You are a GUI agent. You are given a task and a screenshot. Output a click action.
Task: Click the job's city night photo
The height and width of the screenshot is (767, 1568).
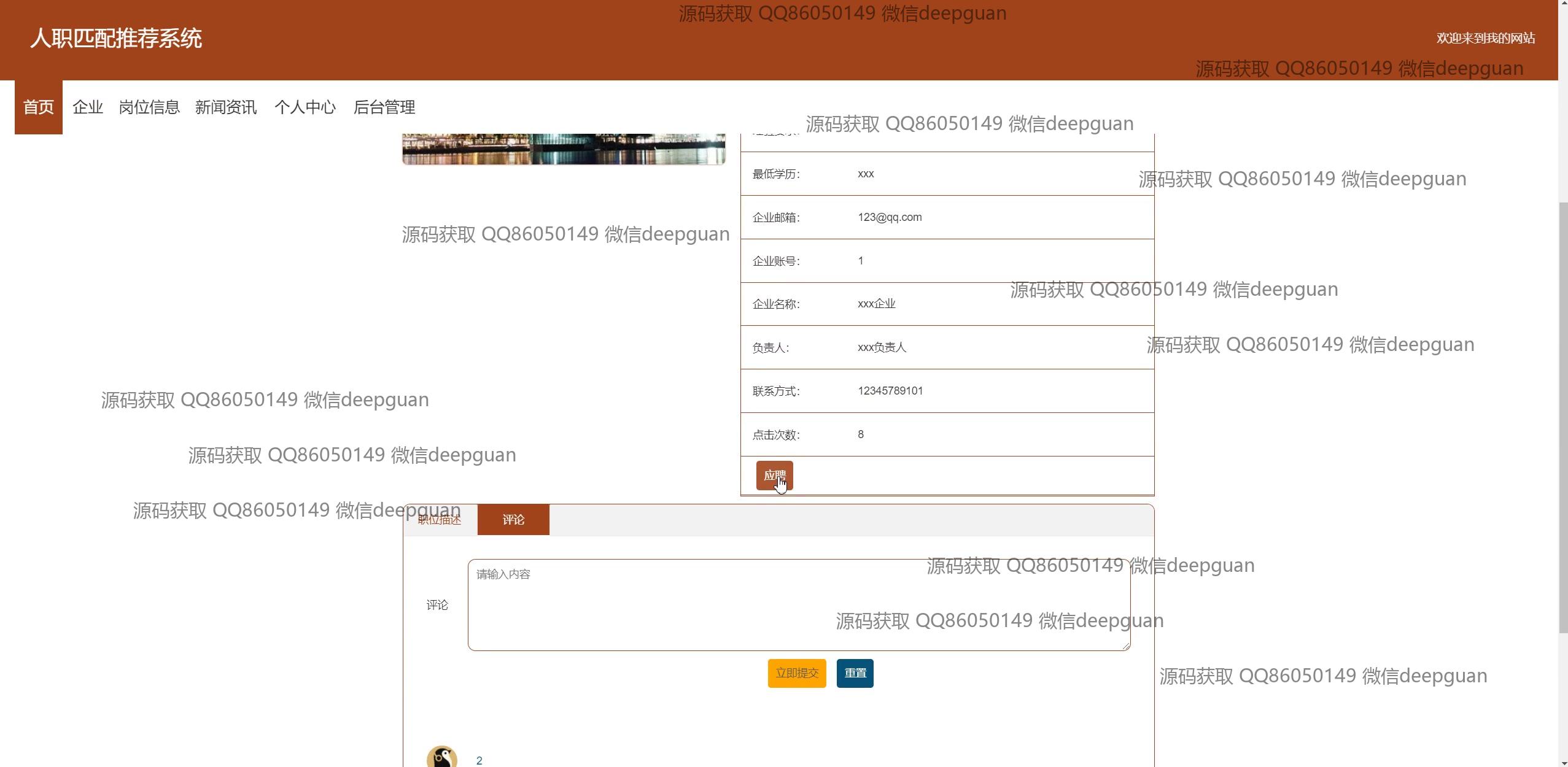pyautogui.click(x=564, y=149)
